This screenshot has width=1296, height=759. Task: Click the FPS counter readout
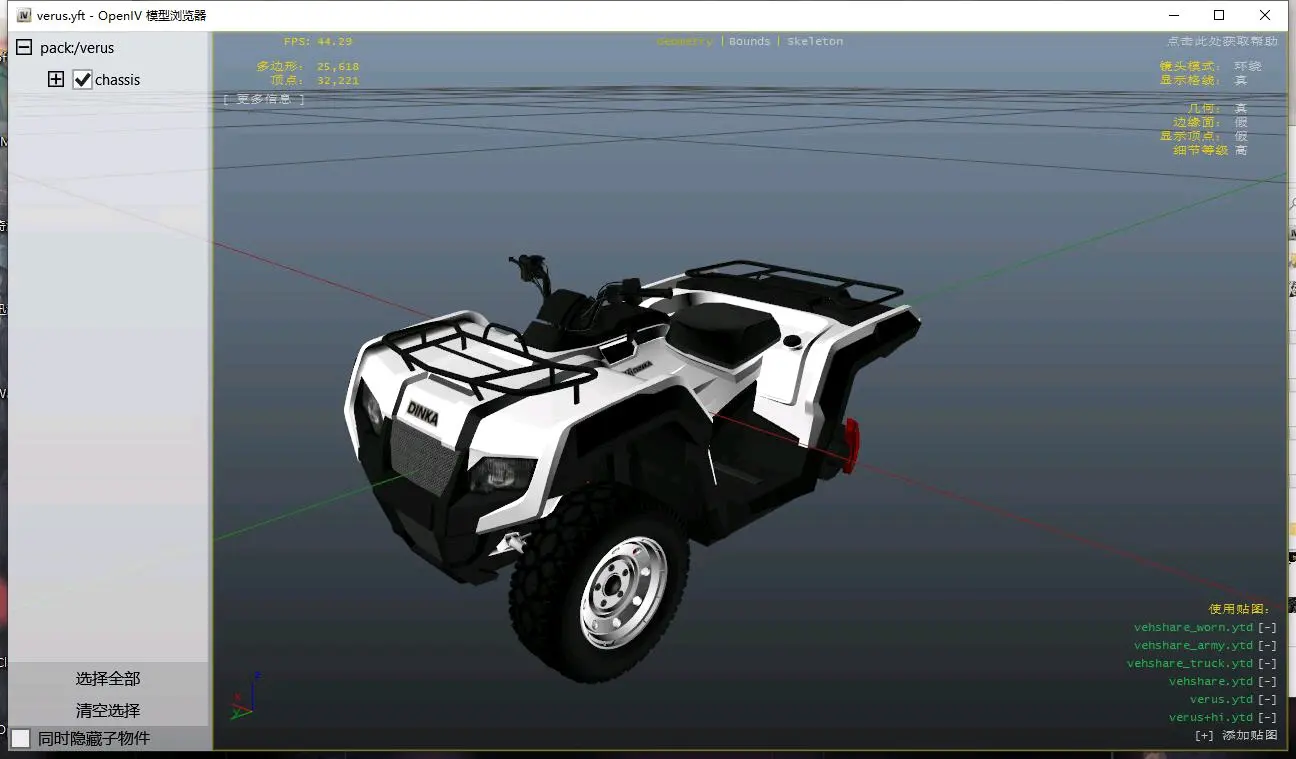coord(318,41)
